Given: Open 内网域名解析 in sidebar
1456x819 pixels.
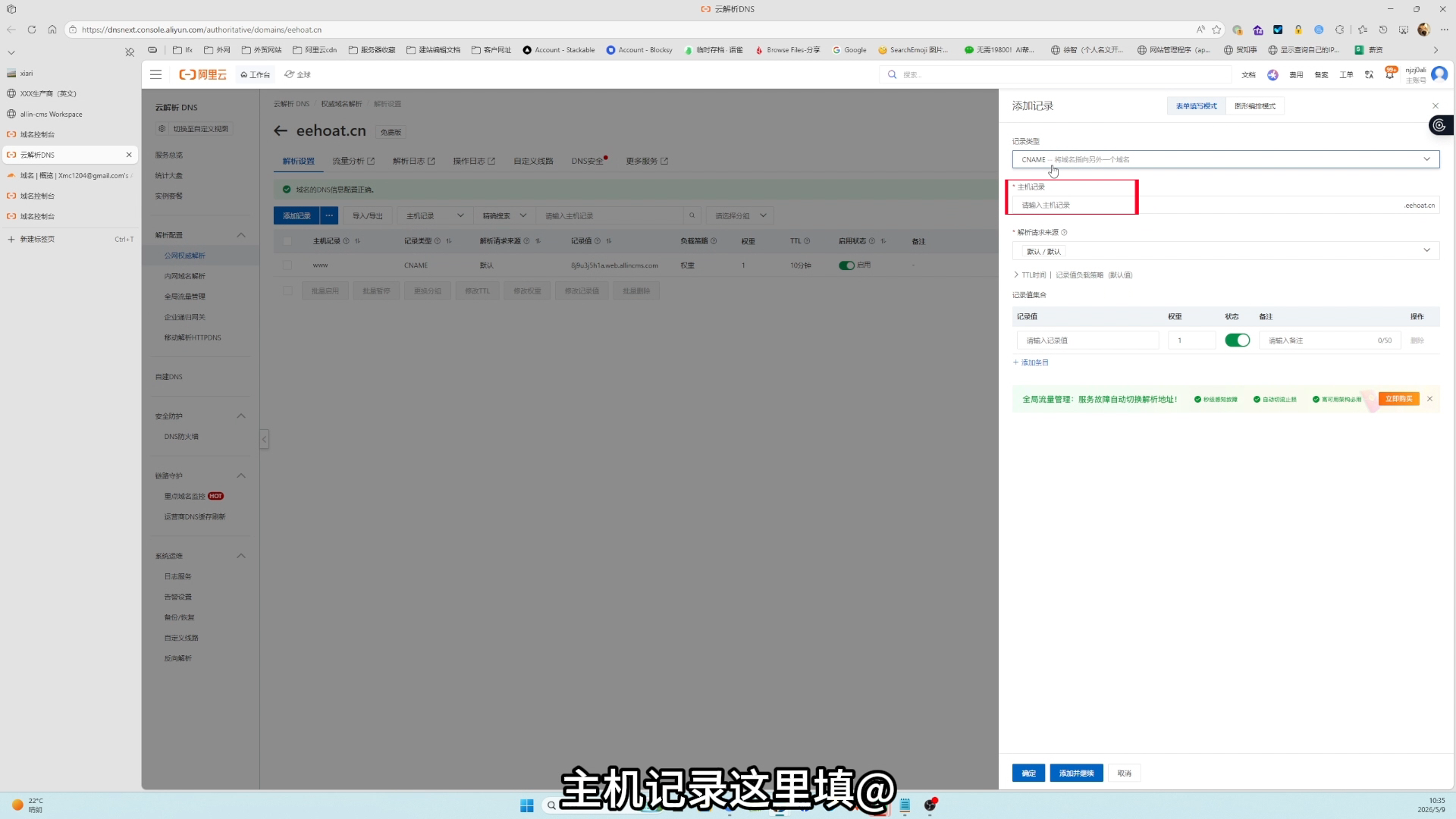Looking at the screenshot, I should pyautogui.click(x=184, y=276).
